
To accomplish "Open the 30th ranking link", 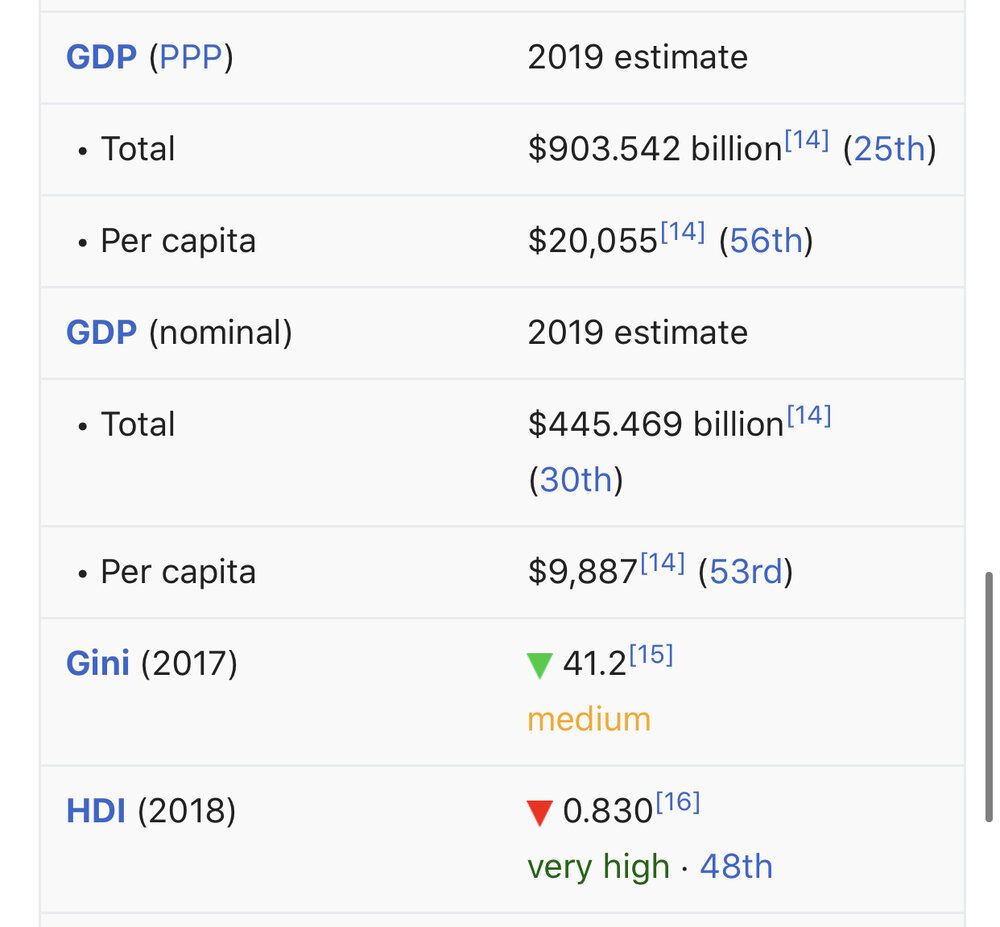I will click(576, 480).
